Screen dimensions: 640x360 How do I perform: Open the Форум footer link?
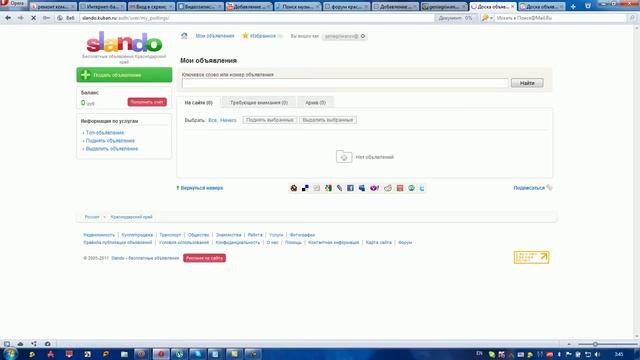(x=405, y=242)
